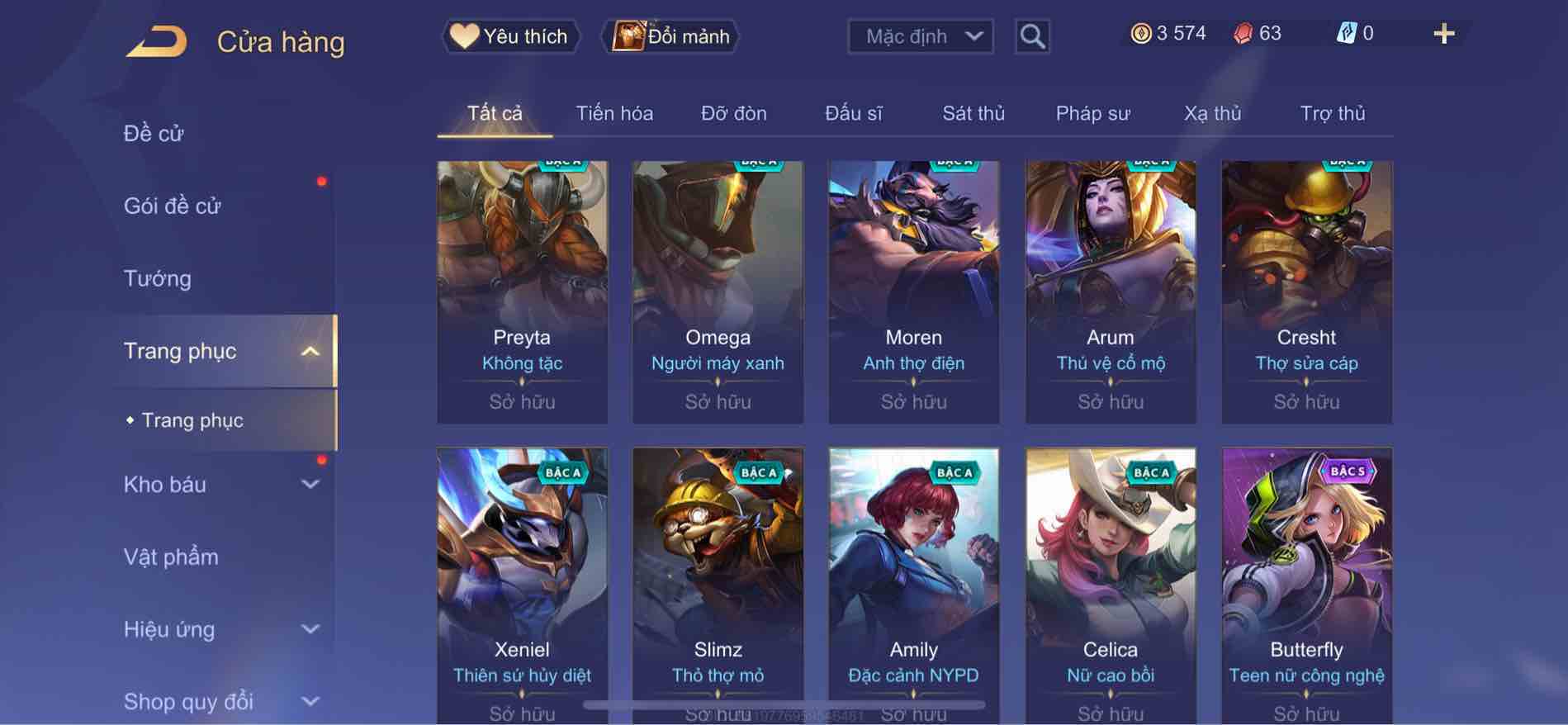The height and width of the screenshot is (725, 1568).
Task: Tap the back arrow beside Cửa hàng
Action: 156,41
